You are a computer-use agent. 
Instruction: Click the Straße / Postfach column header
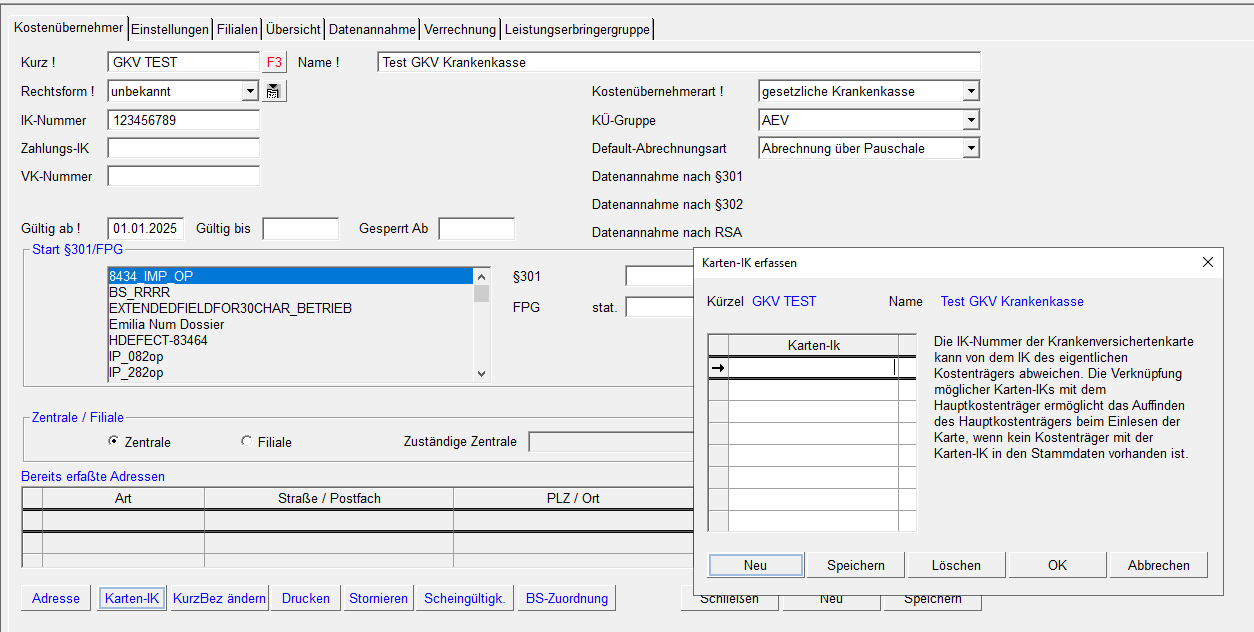click(x=329, y=498)
